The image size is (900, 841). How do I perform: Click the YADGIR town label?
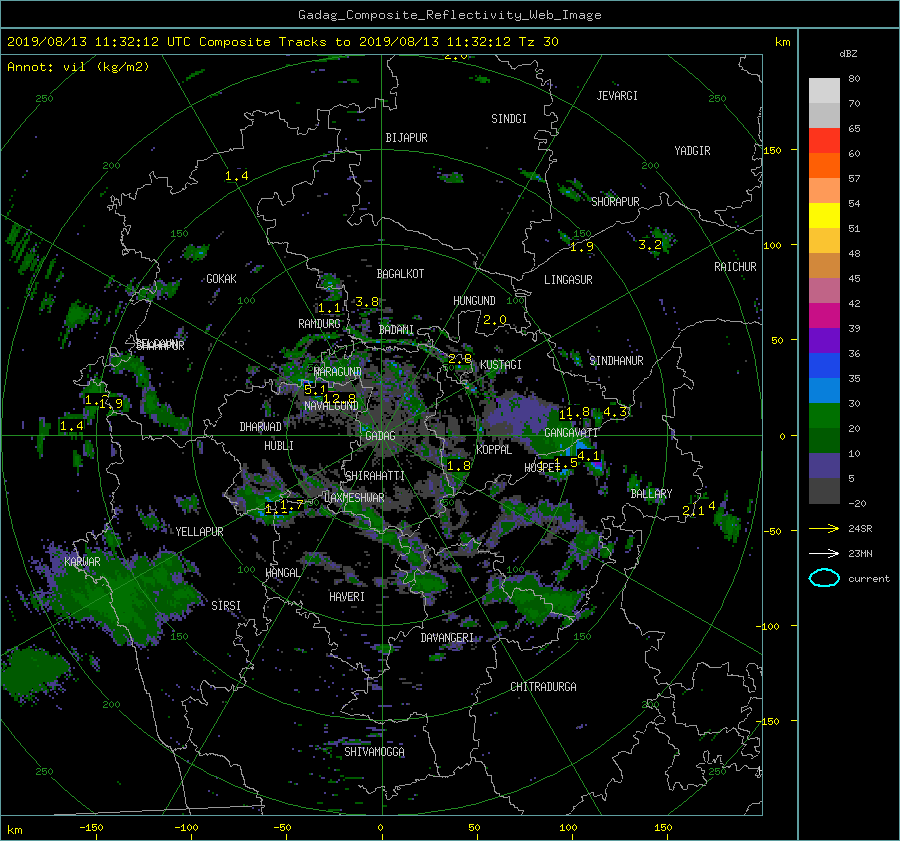point(692,151)
